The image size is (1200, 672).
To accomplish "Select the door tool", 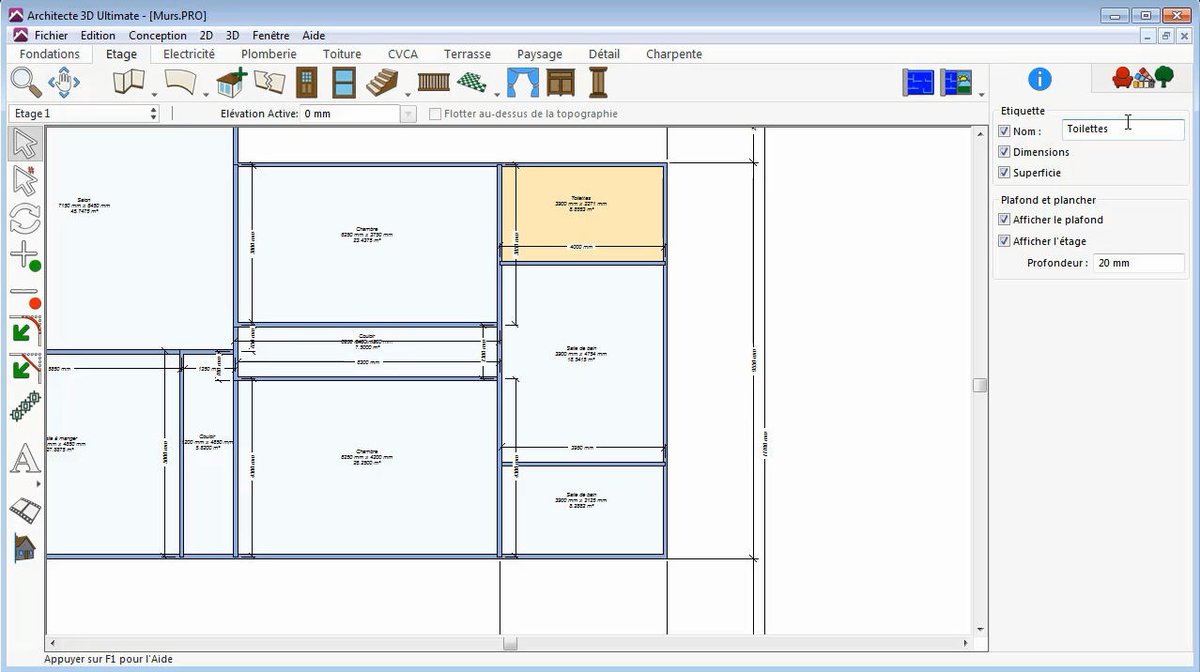I will coord(307,82).
